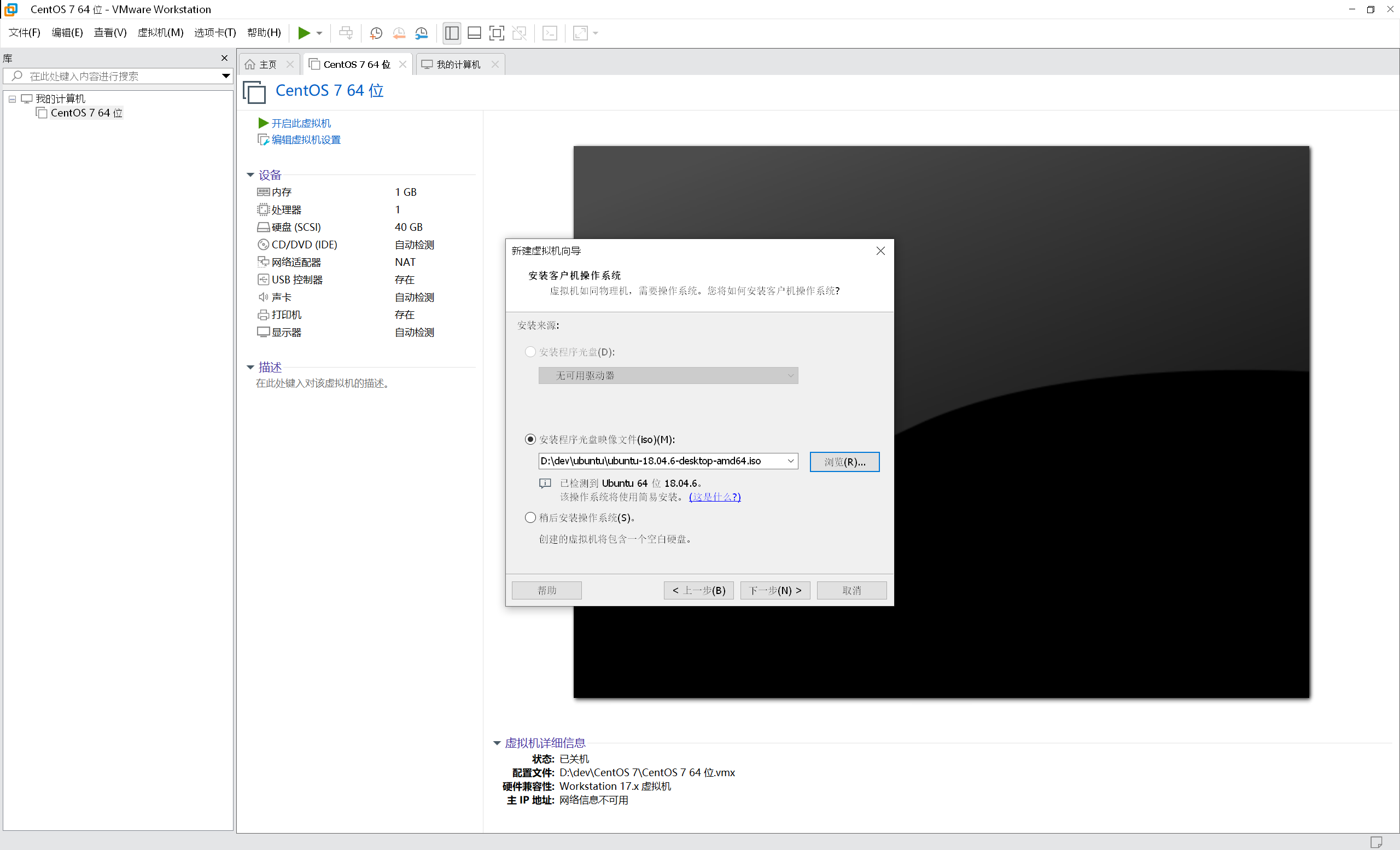The image size is (1400, 850).
Task: Open the 选项卡(T) menu
Action: point(215,32)
